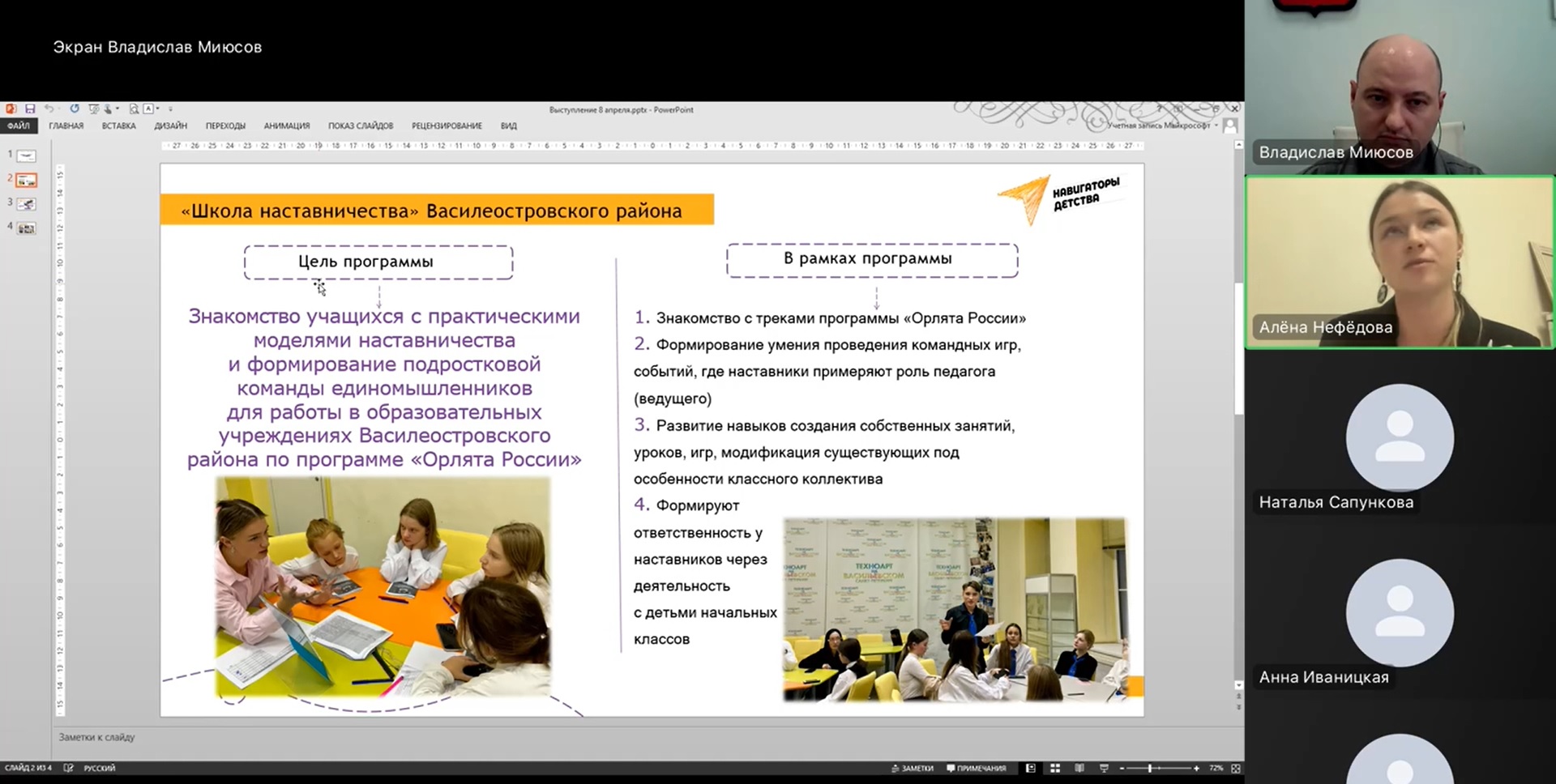Click Алёна Нефёдова video tile
Viewport: 1556px width, 784px height.
1400,262
